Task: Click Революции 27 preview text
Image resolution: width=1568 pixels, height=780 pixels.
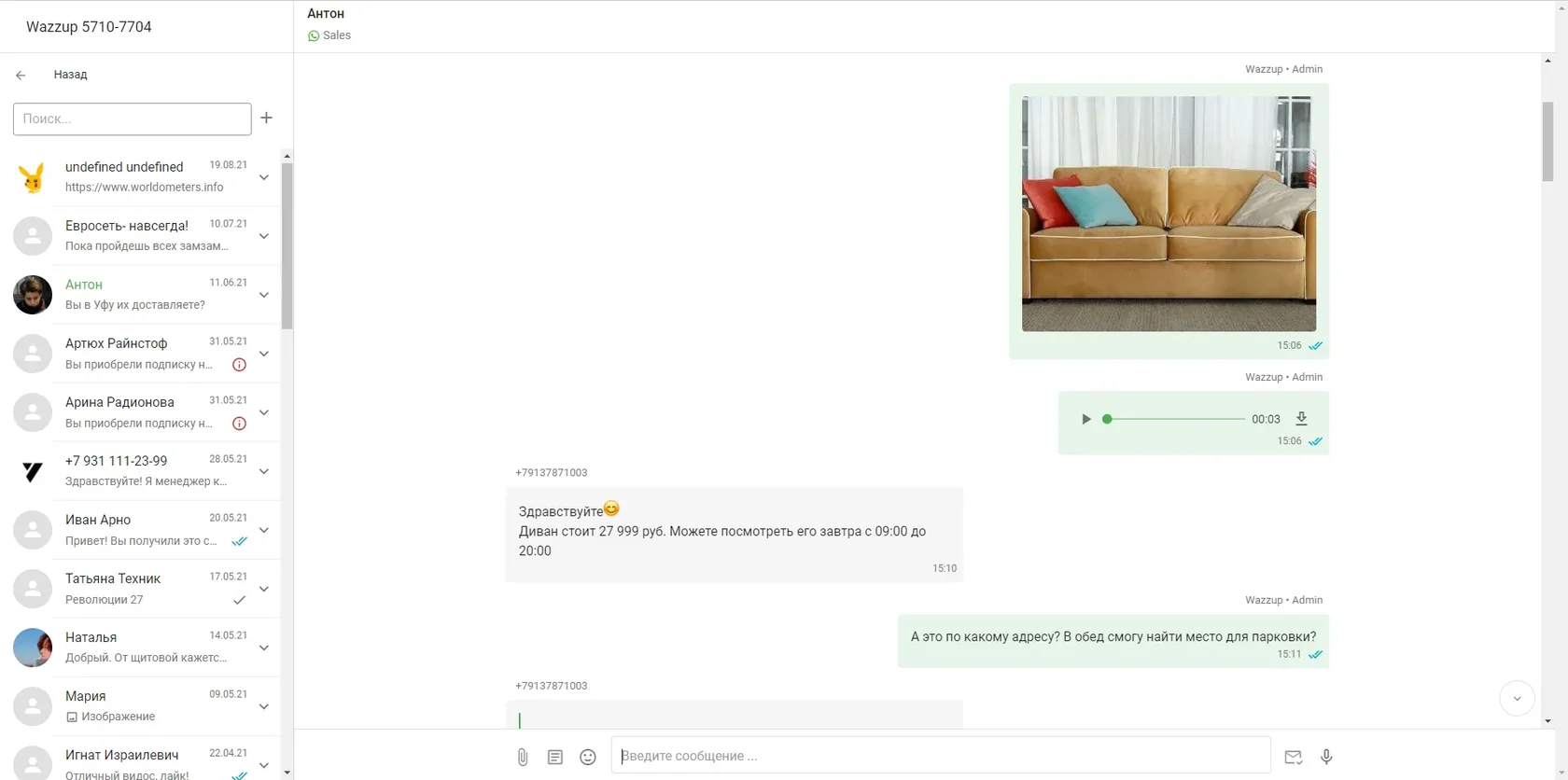Action: tap(105, 600)
